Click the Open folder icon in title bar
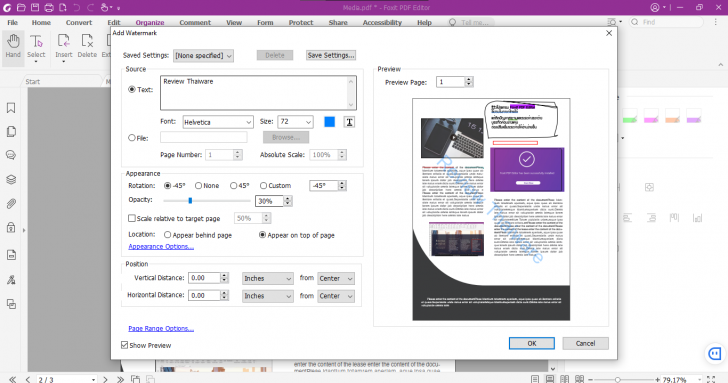Image resolution: width=728 pixels, height=383 pixels. coord(21,7)
